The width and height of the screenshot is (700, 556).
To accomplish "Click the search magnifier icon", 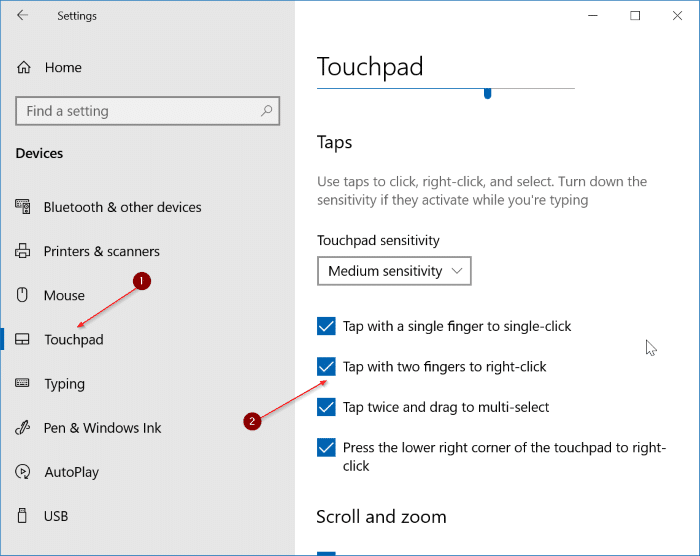I will 267,110.
